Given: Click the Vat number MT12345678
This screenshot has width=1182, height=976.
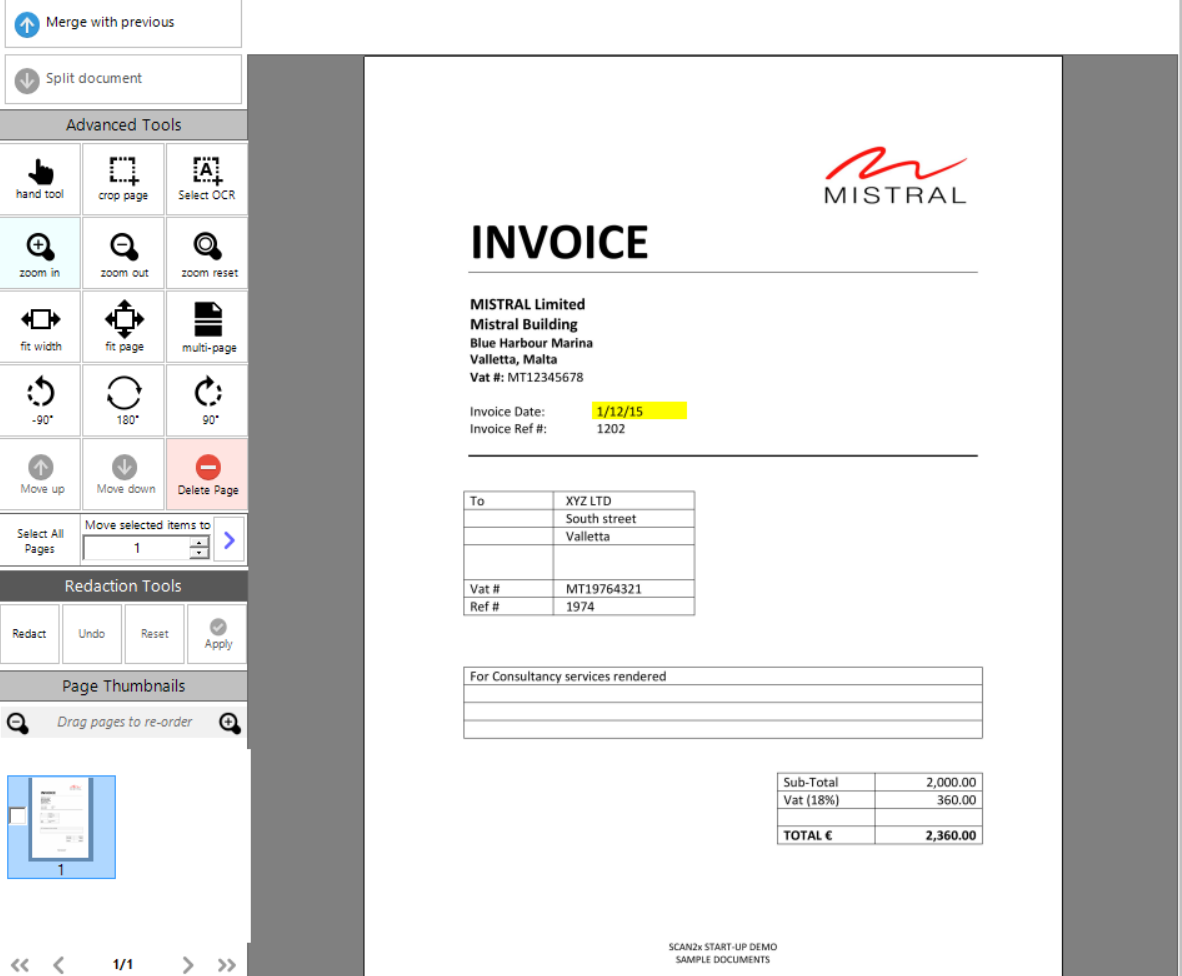Looking at the screenshot, I should 545,377.
